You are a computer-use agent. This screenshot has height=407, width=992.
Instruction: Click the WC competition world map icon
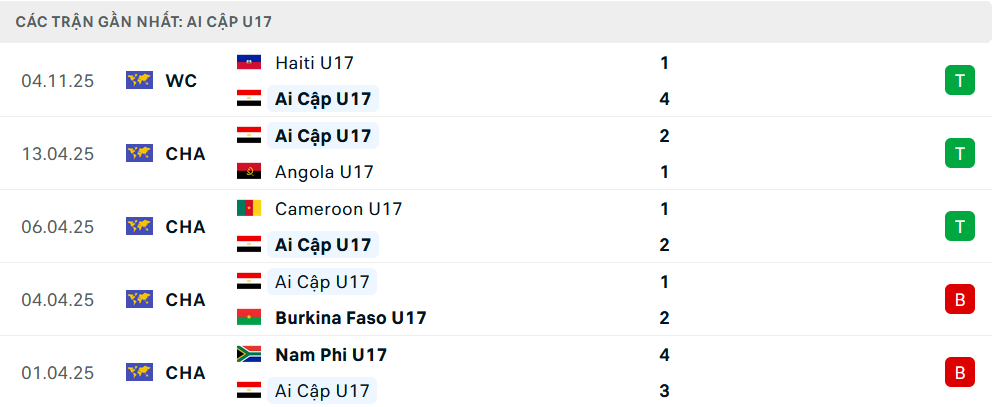point(139,81)
